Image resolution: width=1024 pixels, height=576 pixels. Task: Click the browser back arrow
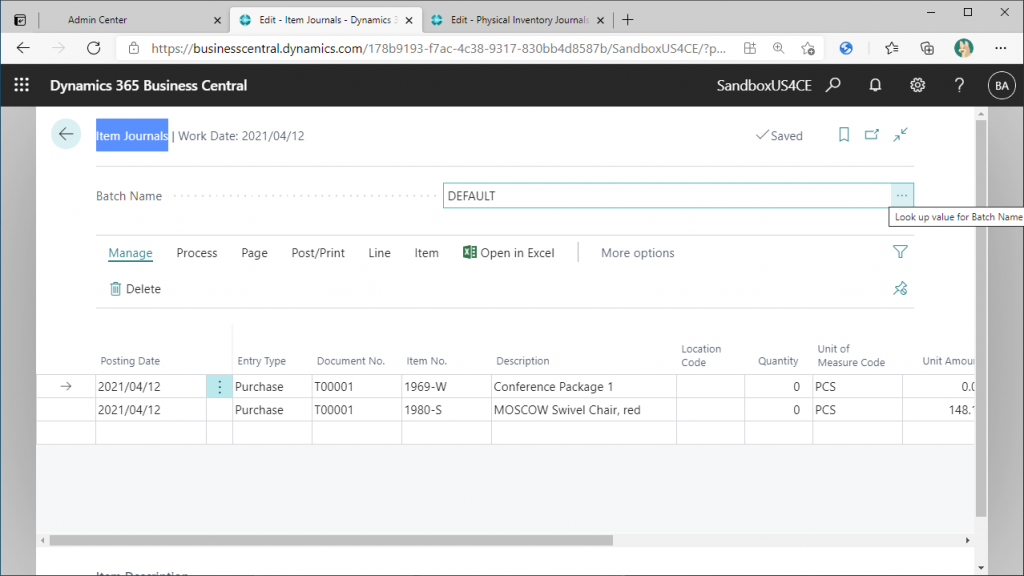coord(24,48)
